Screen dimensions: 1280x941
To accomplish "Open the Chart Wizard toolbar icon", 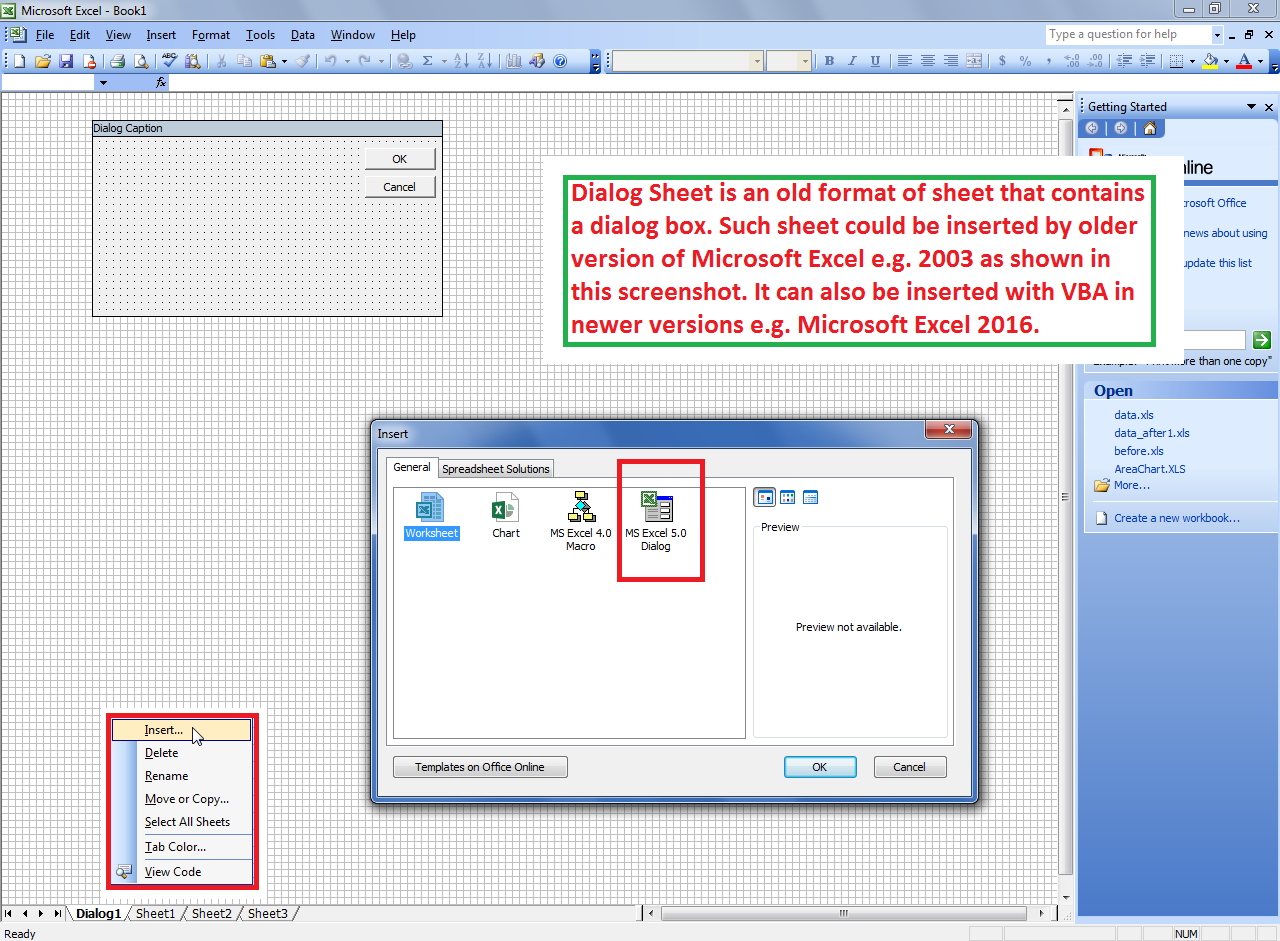I will [514, 61].
